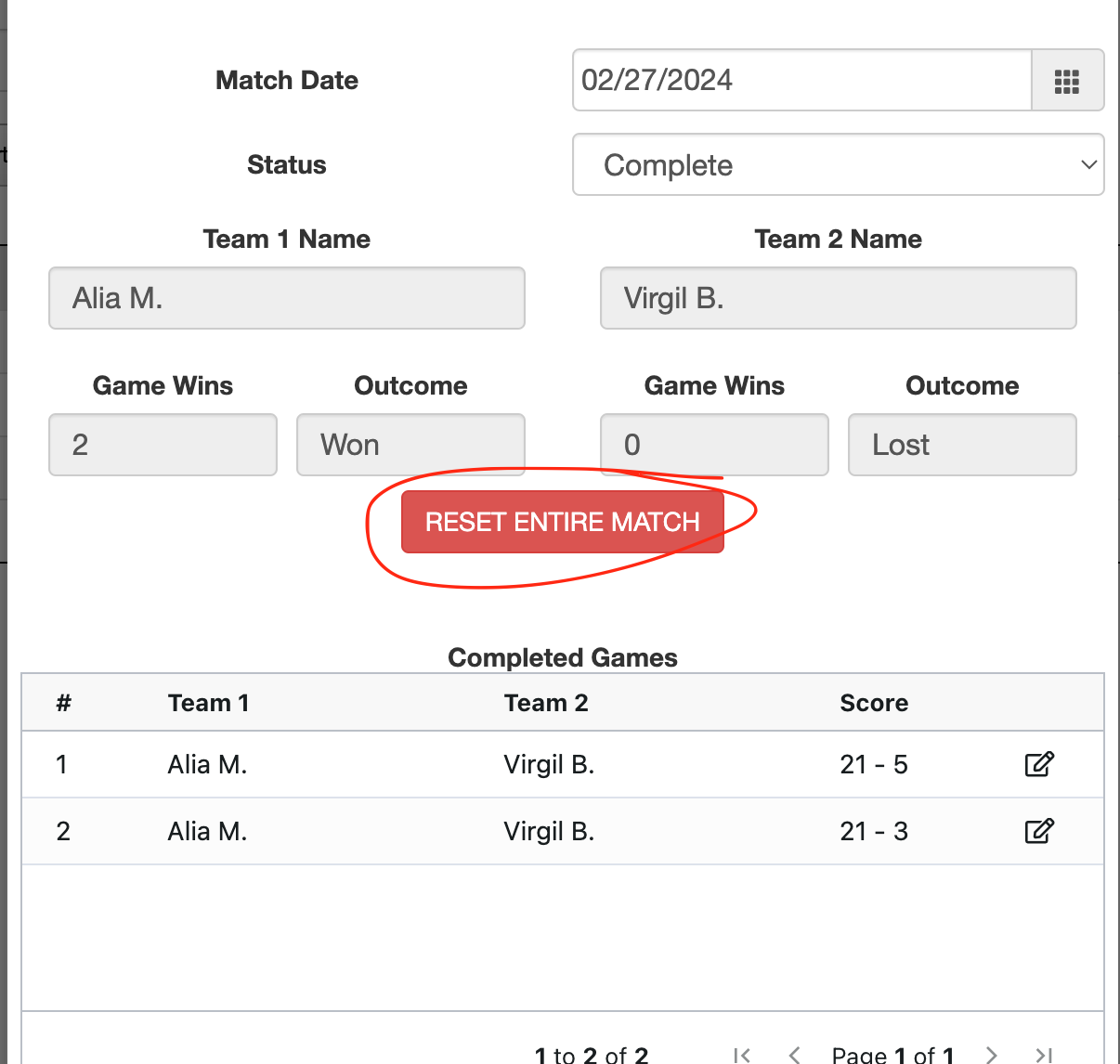Sort by the Team 2 column header

tap(546, 703)
